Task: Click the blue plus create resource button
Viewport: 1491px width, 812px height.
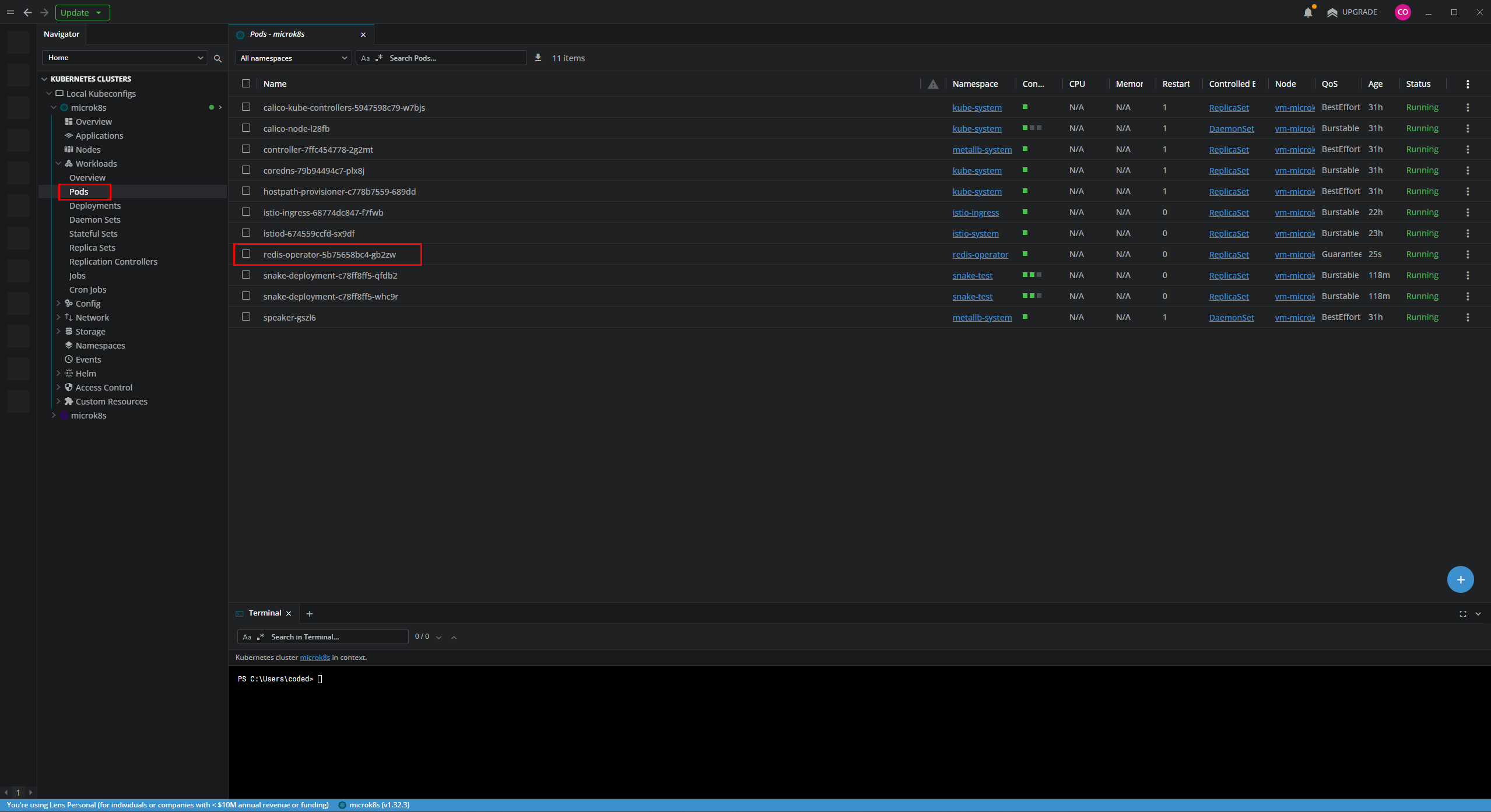Action: [1460, 579]
